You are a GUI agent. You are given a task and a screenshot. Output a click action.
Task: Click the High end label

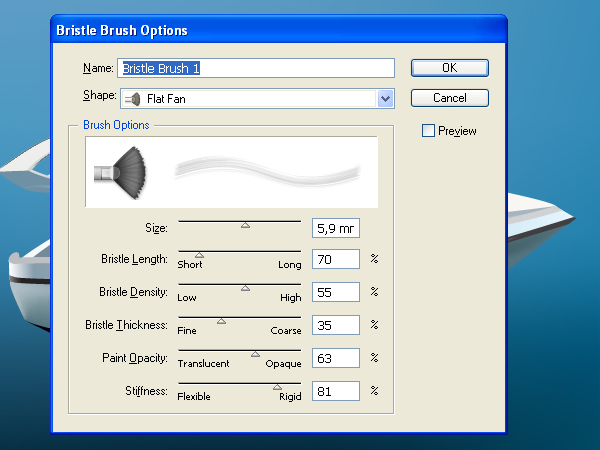[x=291, y=298]
